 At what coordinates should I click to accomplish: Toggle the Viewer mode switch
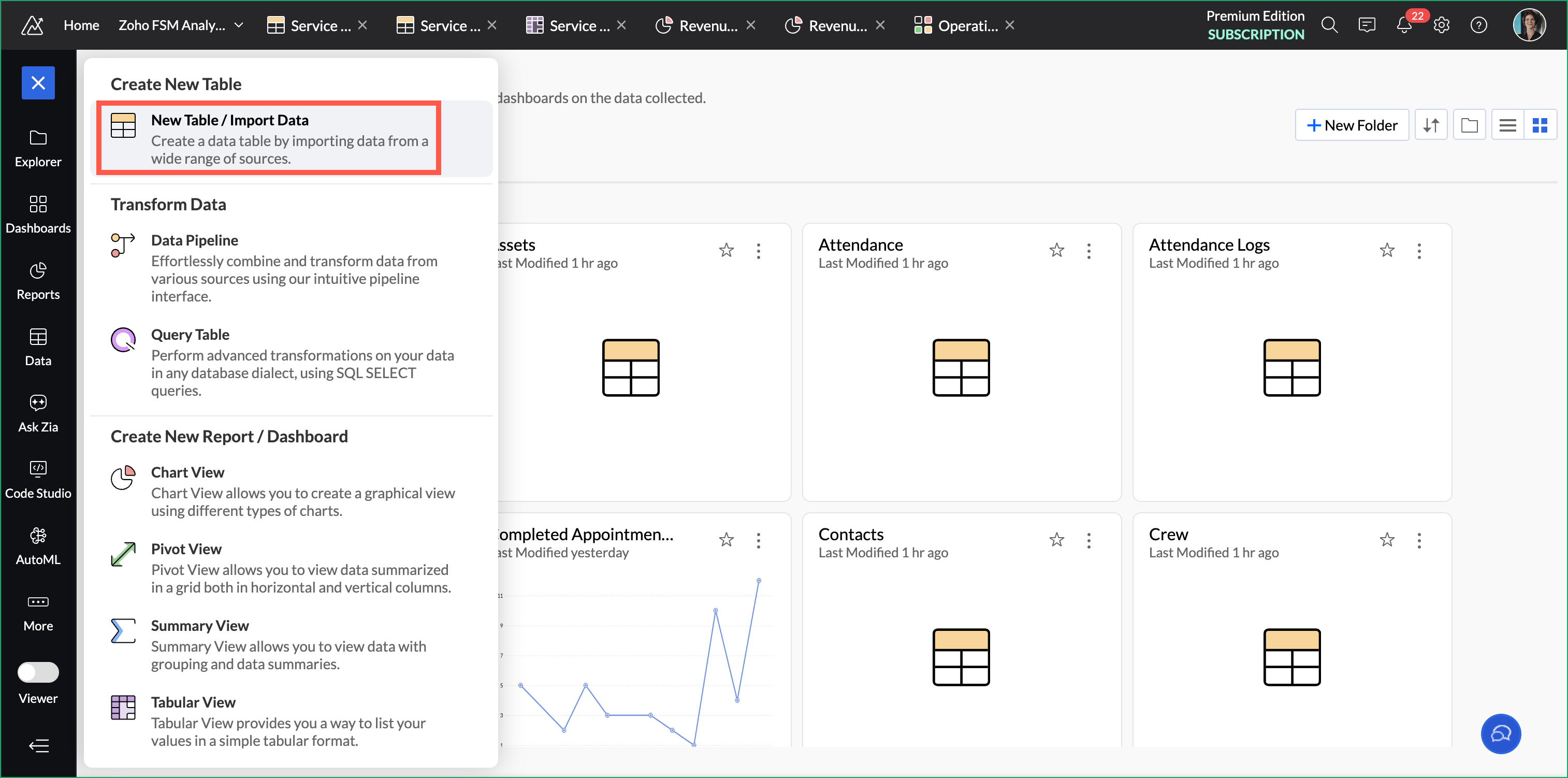[38, 672]
